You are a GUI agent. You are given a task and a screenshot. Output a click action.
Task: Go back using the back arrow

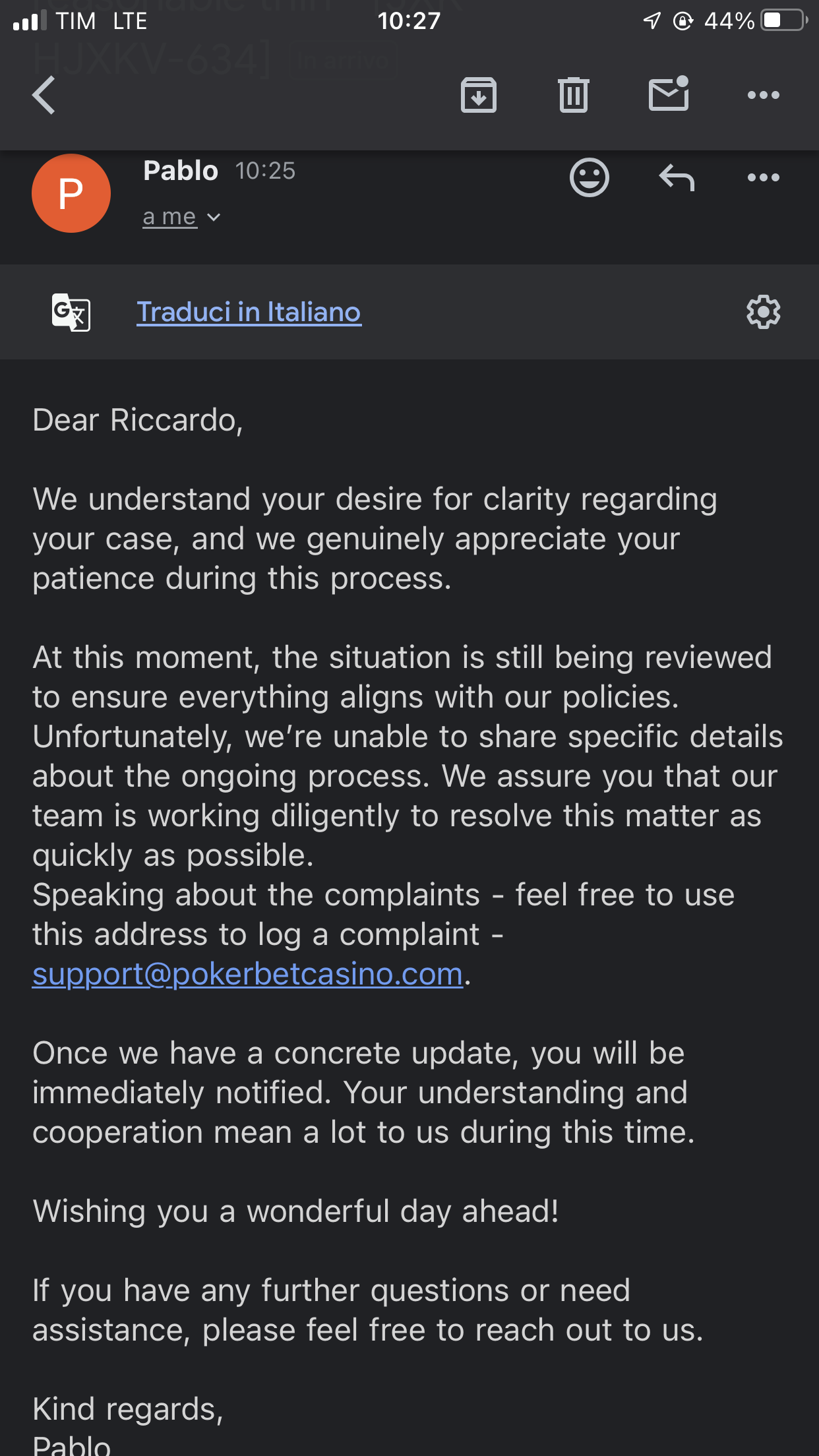click(44, 96)
